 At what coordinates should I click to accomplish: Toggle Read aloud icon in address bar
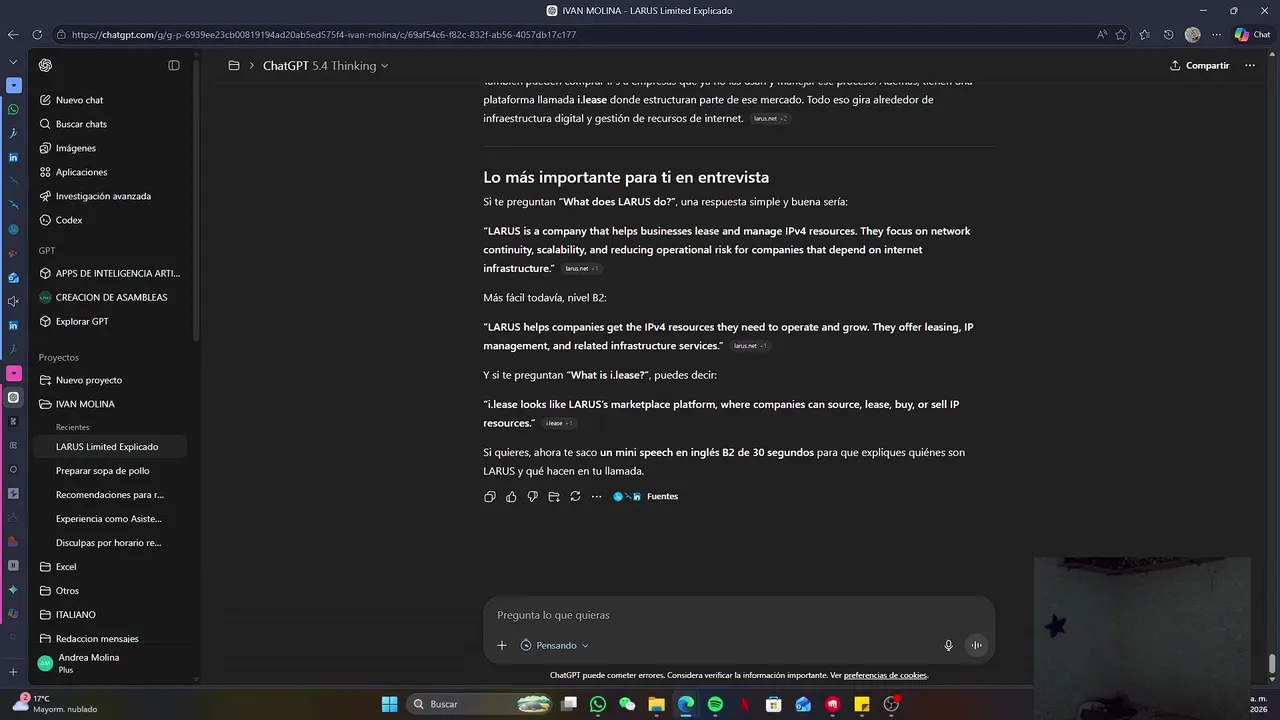pos(1102,34)
